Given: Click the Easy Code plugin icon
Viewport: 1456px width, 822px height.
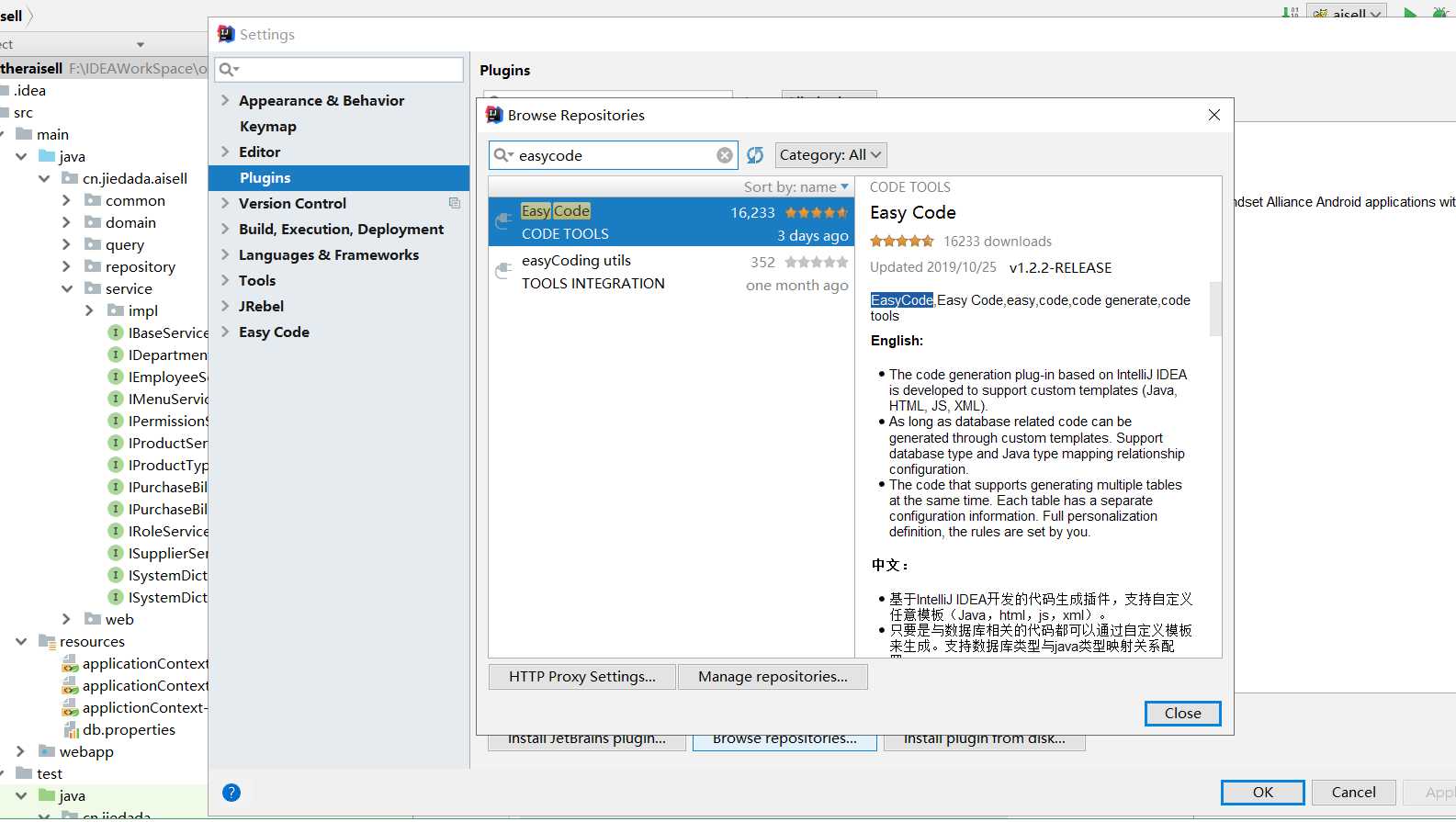Looking at the screenshot, I should pos(503,221).
